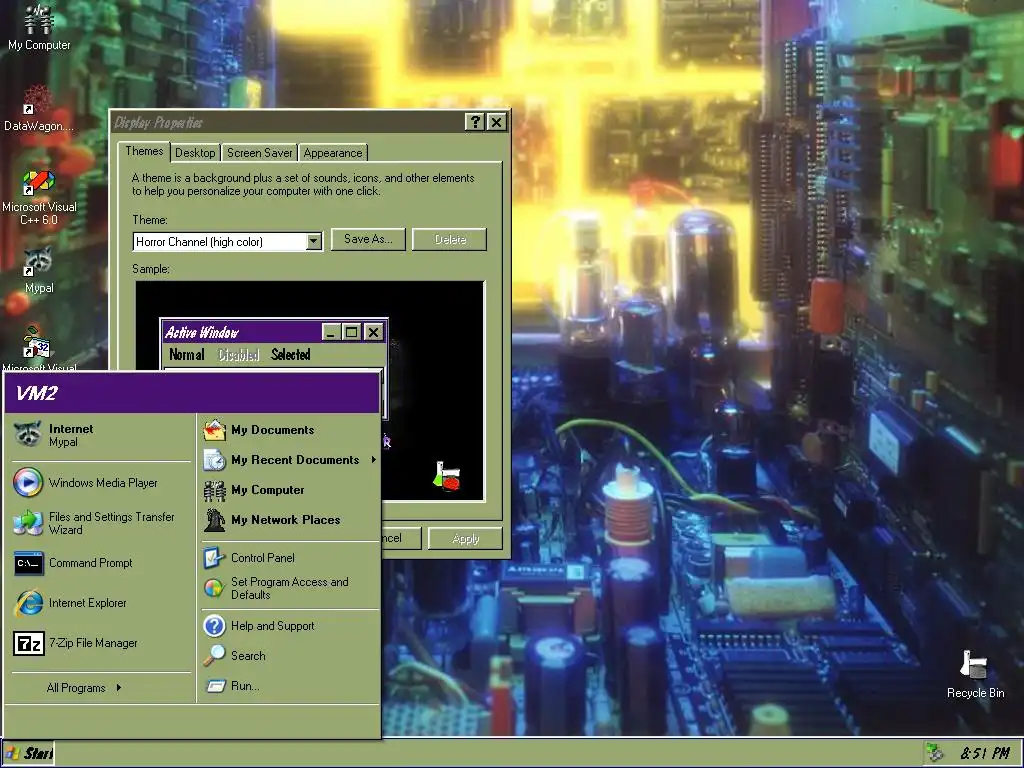
Task: Click Normal in the sample window menu
Action: click(187, 355)
